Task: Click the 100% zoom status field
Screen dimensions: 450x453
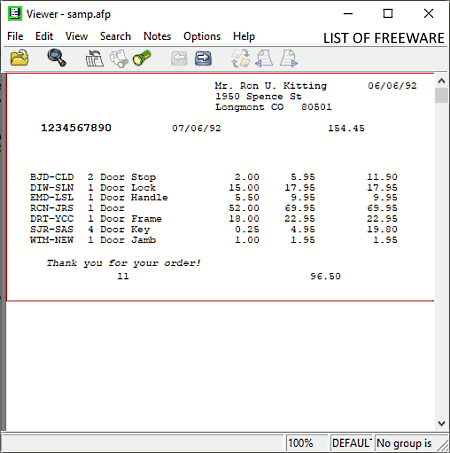Action: [x=307, y=443]
